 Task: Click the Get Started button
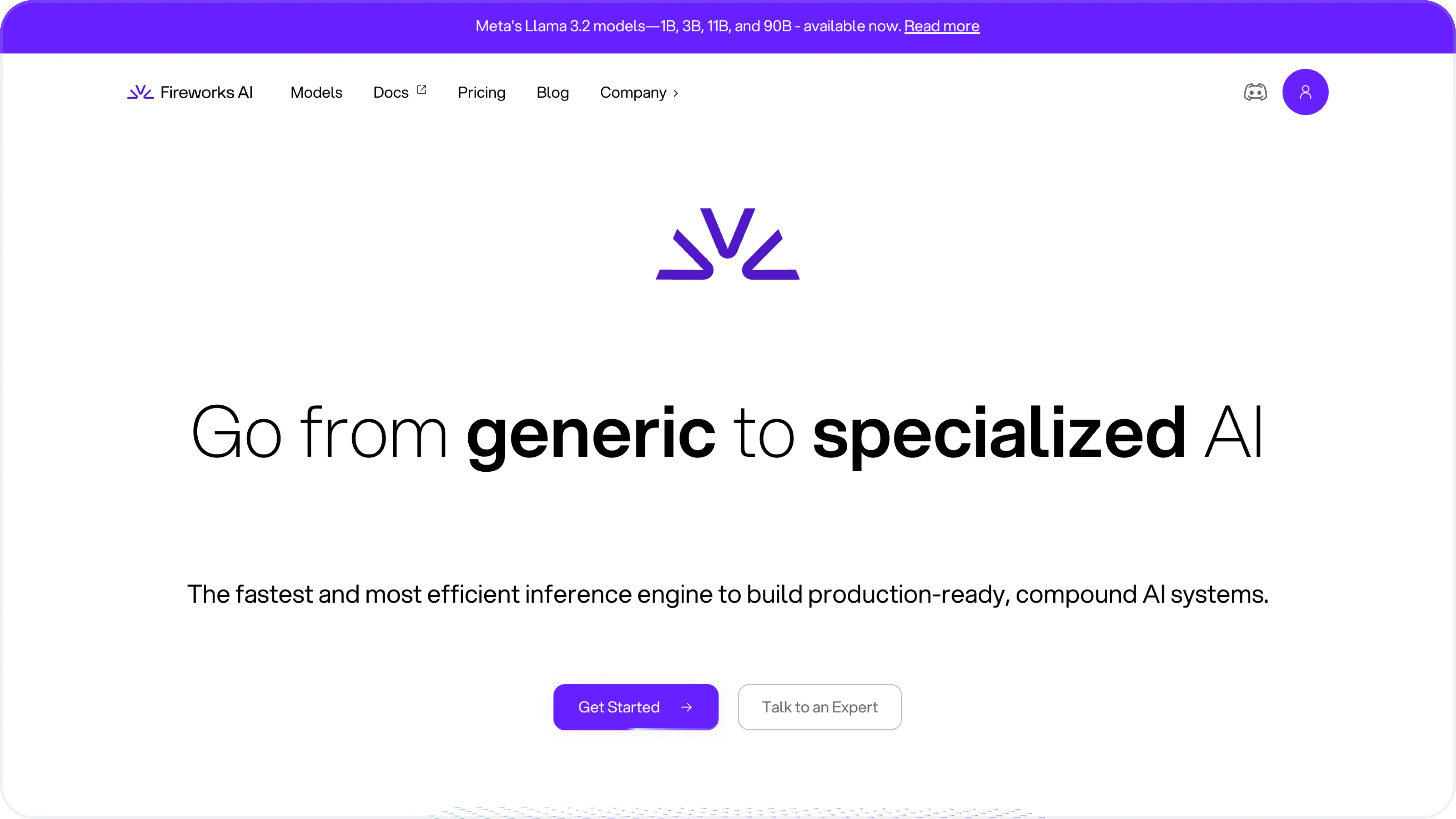click(x=636, y=707)
